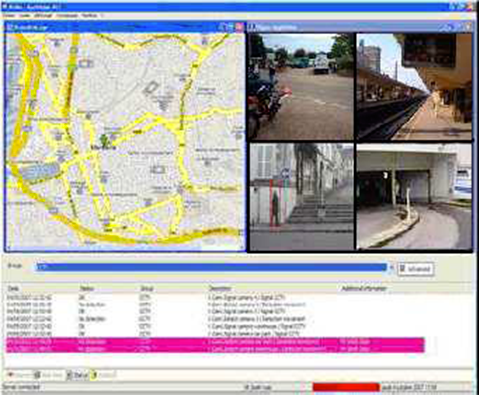The image size is (479, 395).
Task: Click the Advanced button
Action: (415, 269)
